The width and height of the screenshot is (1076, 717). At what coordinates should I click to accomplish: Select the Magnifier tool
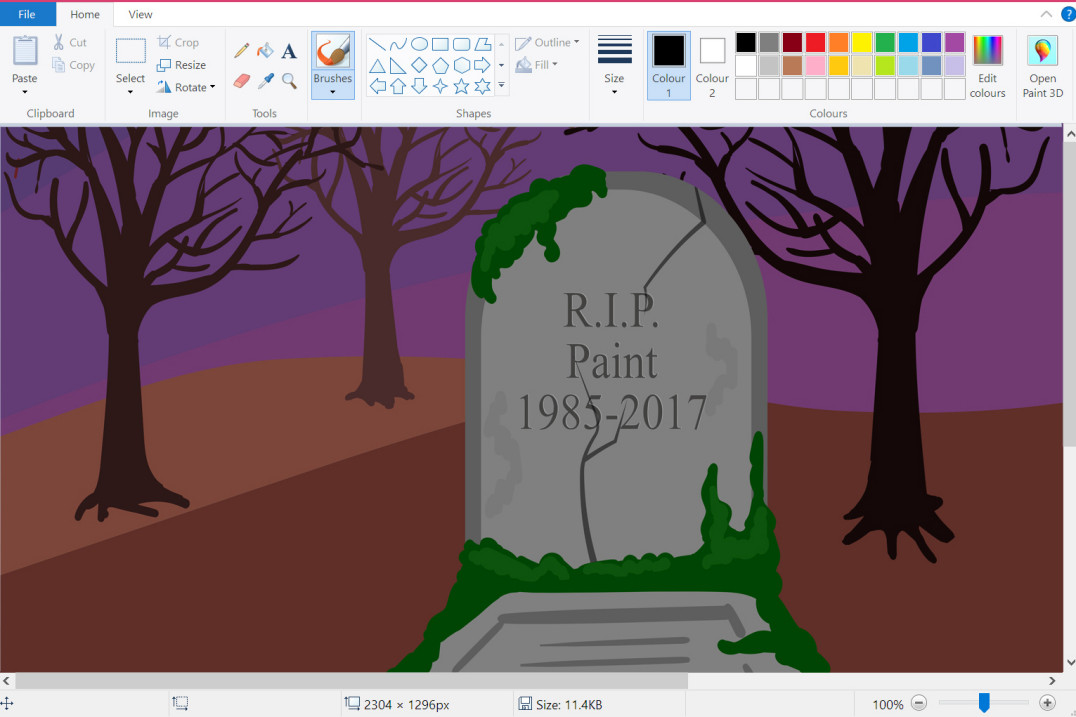click(x=290, y=81)
